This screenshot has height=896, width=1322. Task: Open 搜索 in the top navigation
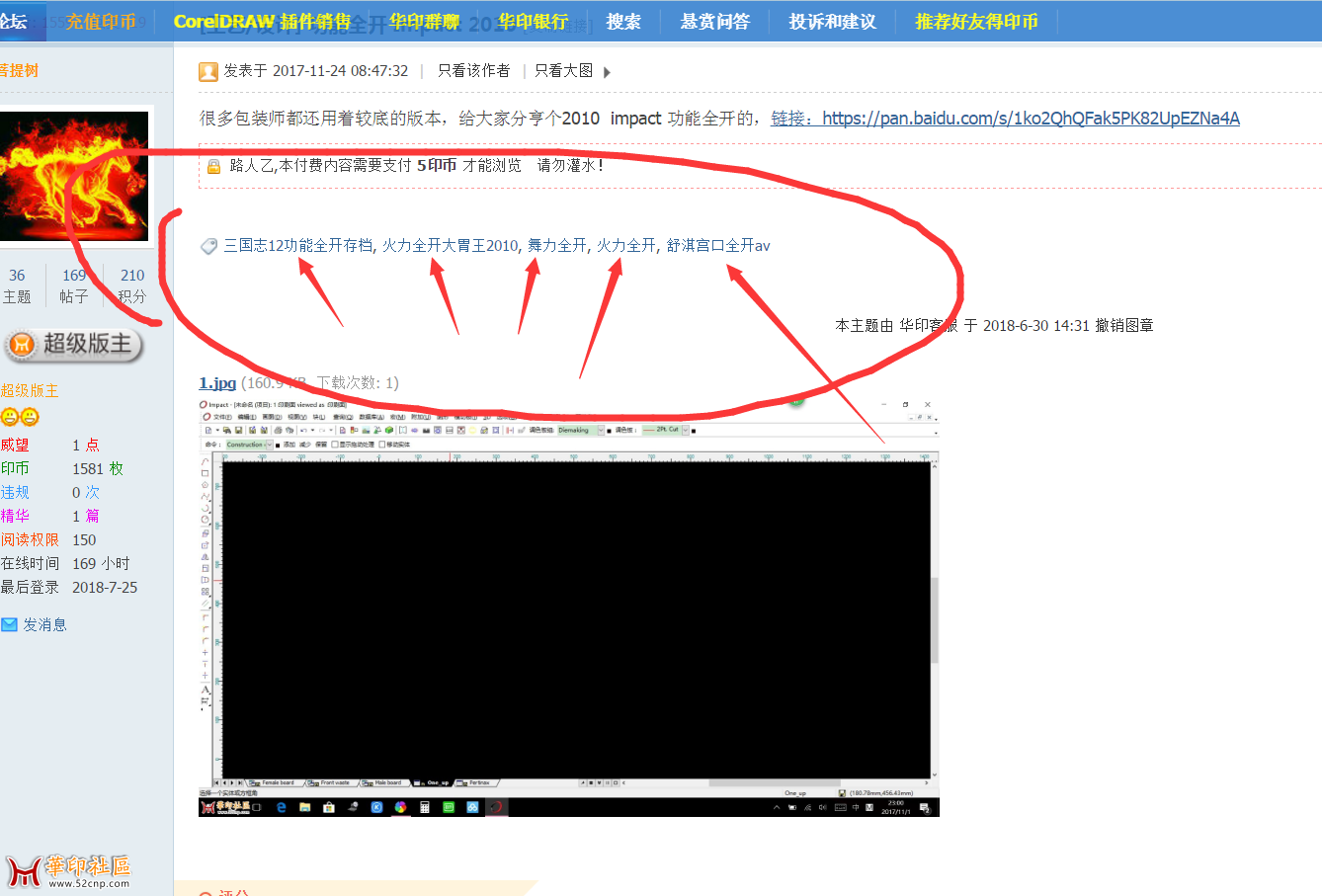[623, 22]
